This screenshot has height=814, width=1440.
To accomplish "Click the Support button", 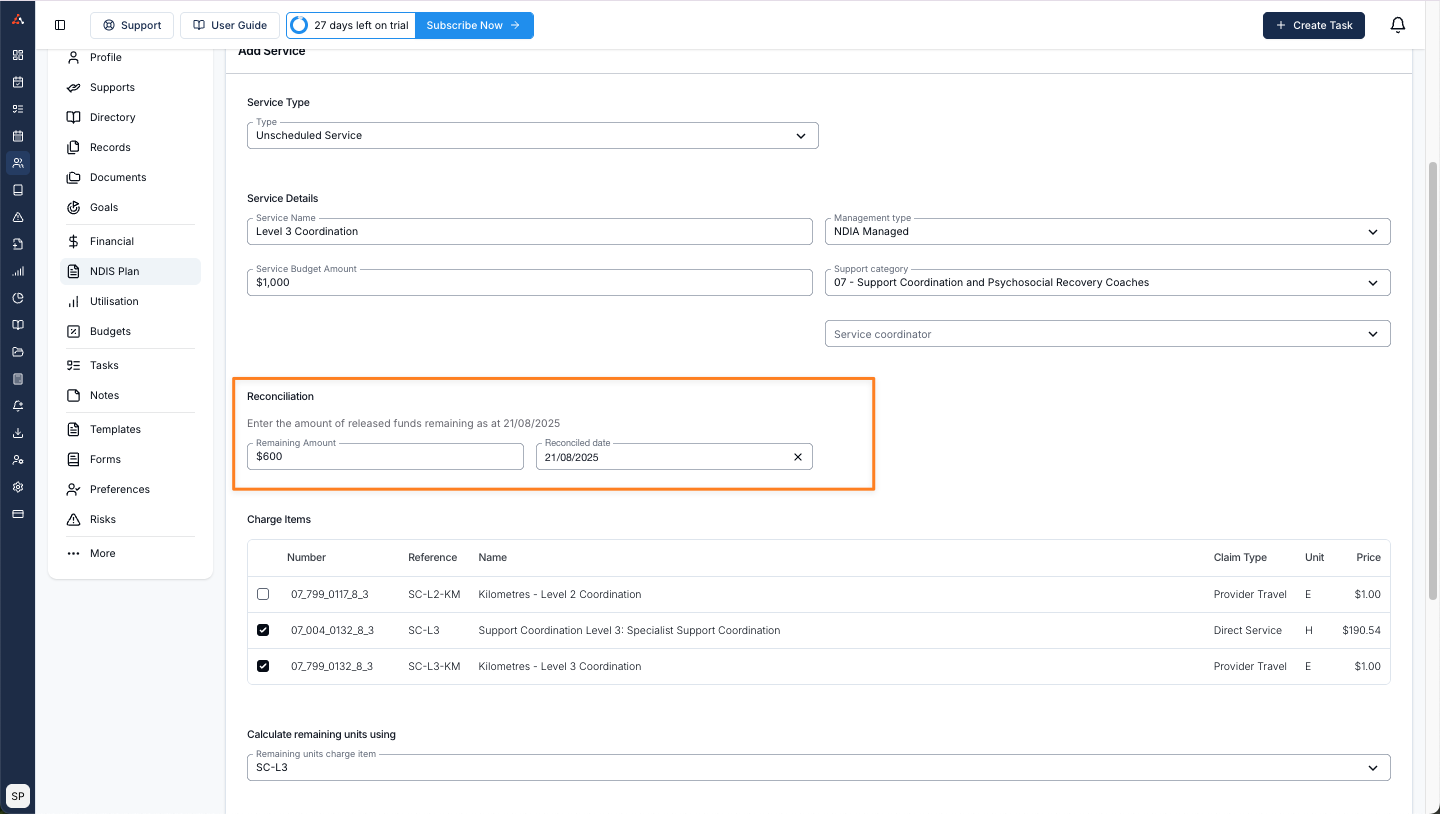I will tap(132, 25).
